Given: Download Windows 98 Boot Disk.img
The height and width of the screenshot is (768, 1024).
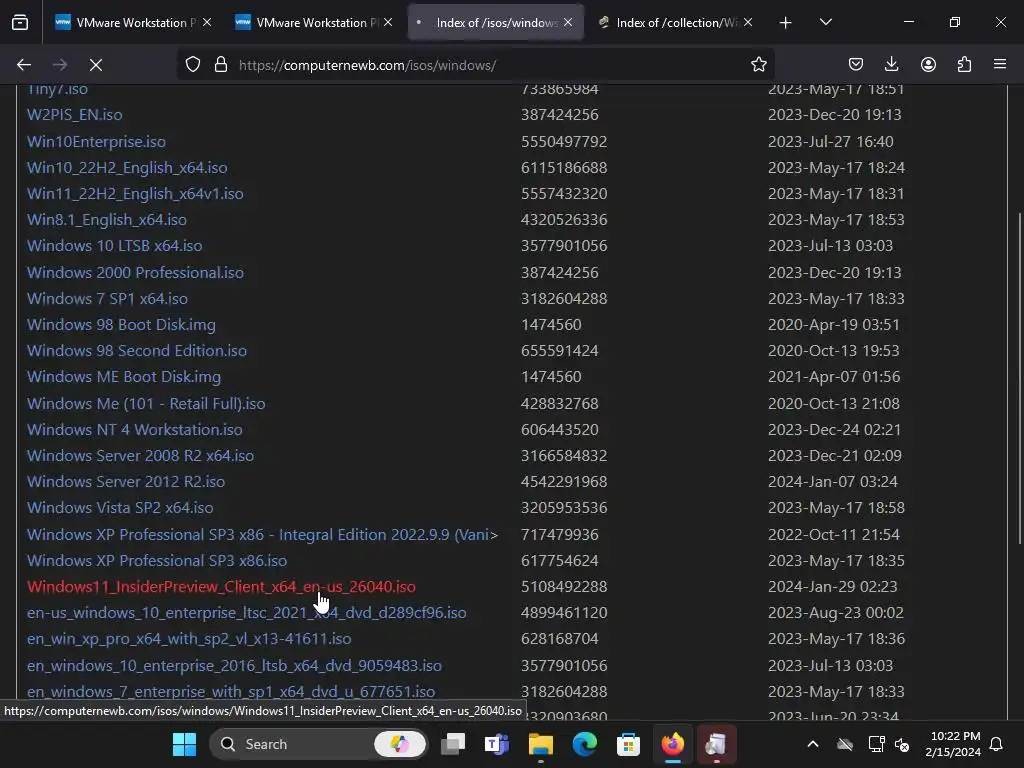Looking at the screenshot, I should pyautogui.click(x=121, y=325).
